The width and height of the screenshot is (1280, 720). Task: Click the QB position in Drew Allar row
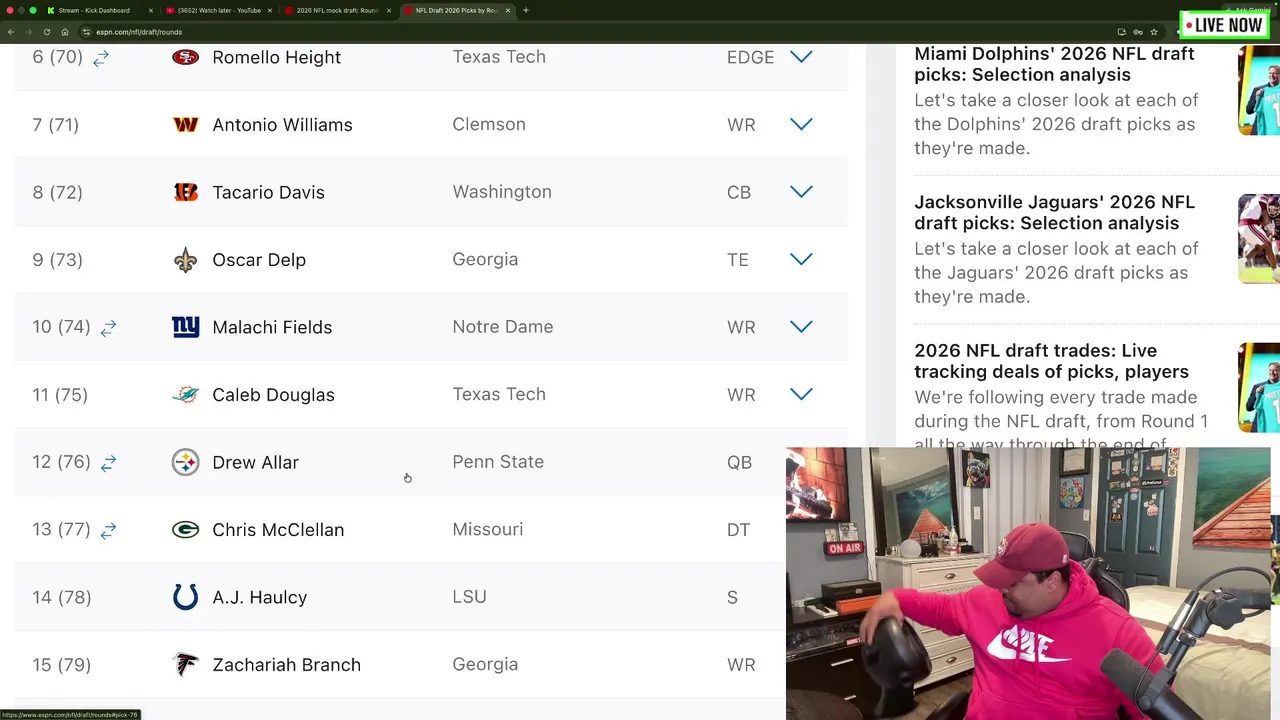pos(739,462)
